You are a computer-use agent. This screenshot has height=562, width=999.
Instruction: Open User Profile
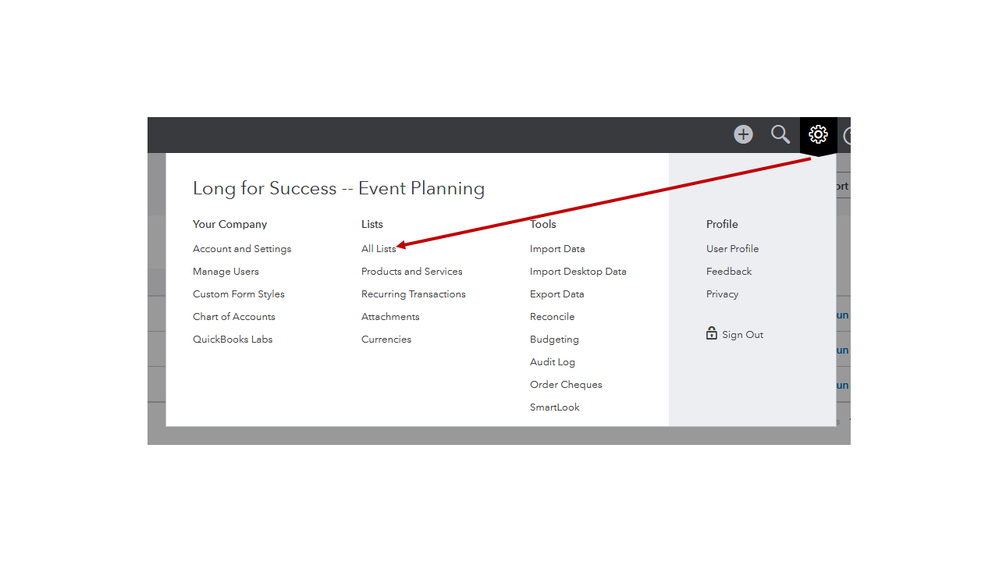point(732,249)
